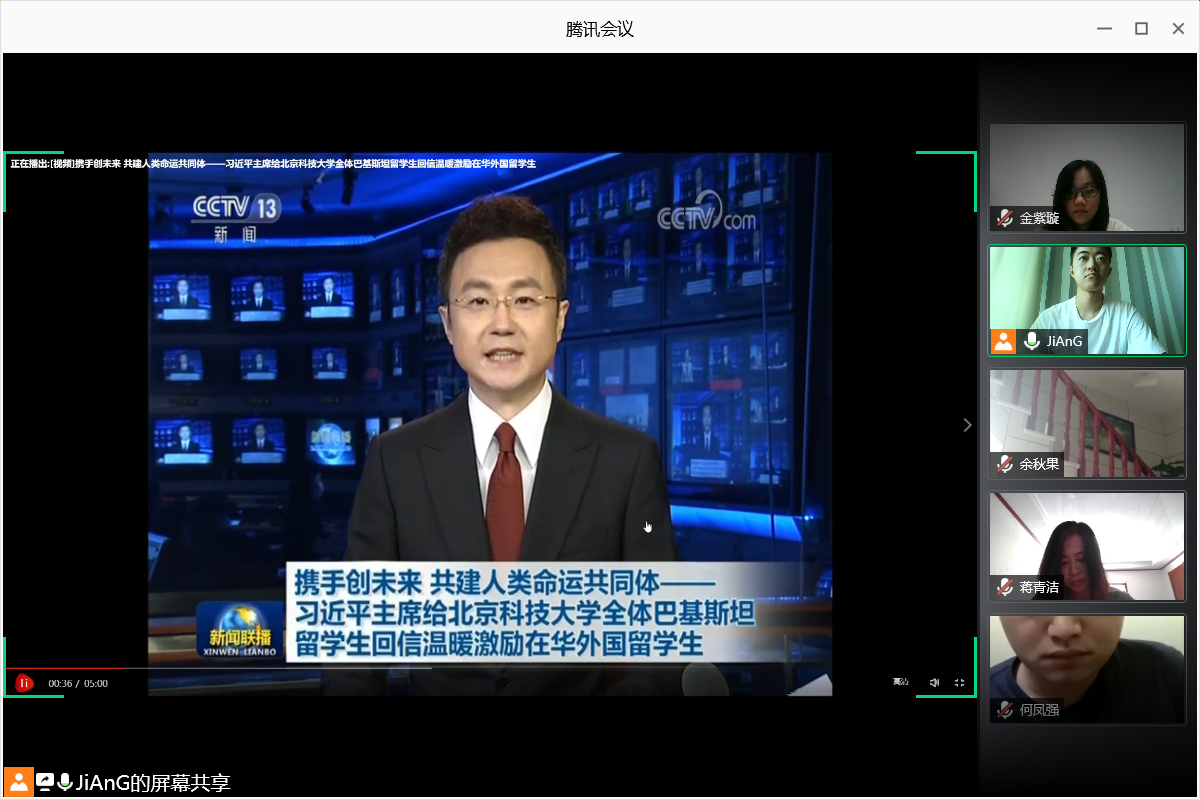Select 蒋青洁's video thumbnail
Screen dimensions: 1200x800
coord(1087,547)
